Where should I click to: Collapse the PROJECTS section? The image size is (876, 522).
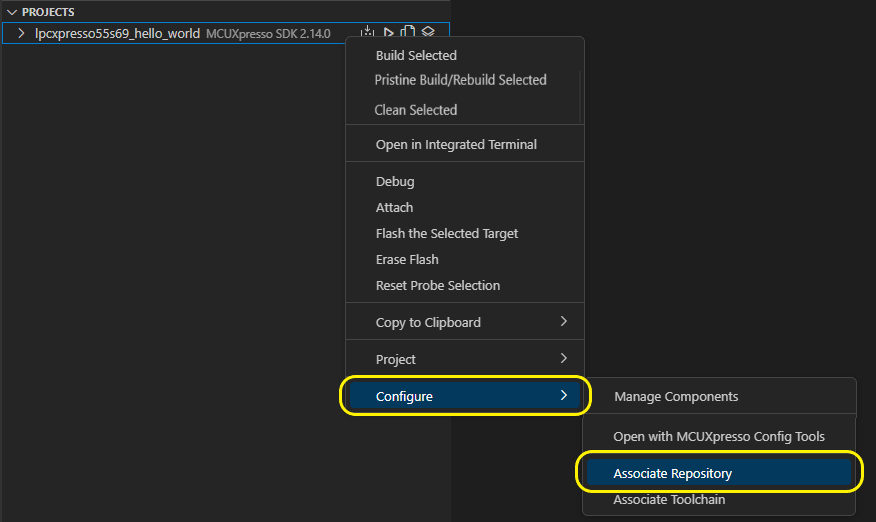point(12,12)
